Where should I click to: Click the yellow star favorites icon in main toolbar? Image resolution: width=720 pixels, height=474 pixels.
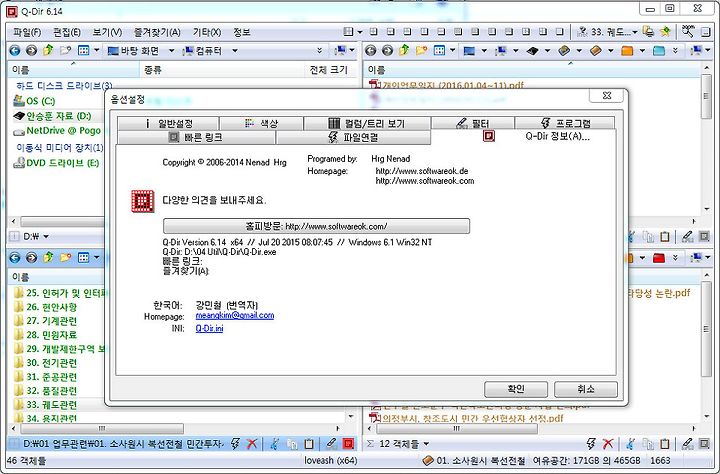665,32
